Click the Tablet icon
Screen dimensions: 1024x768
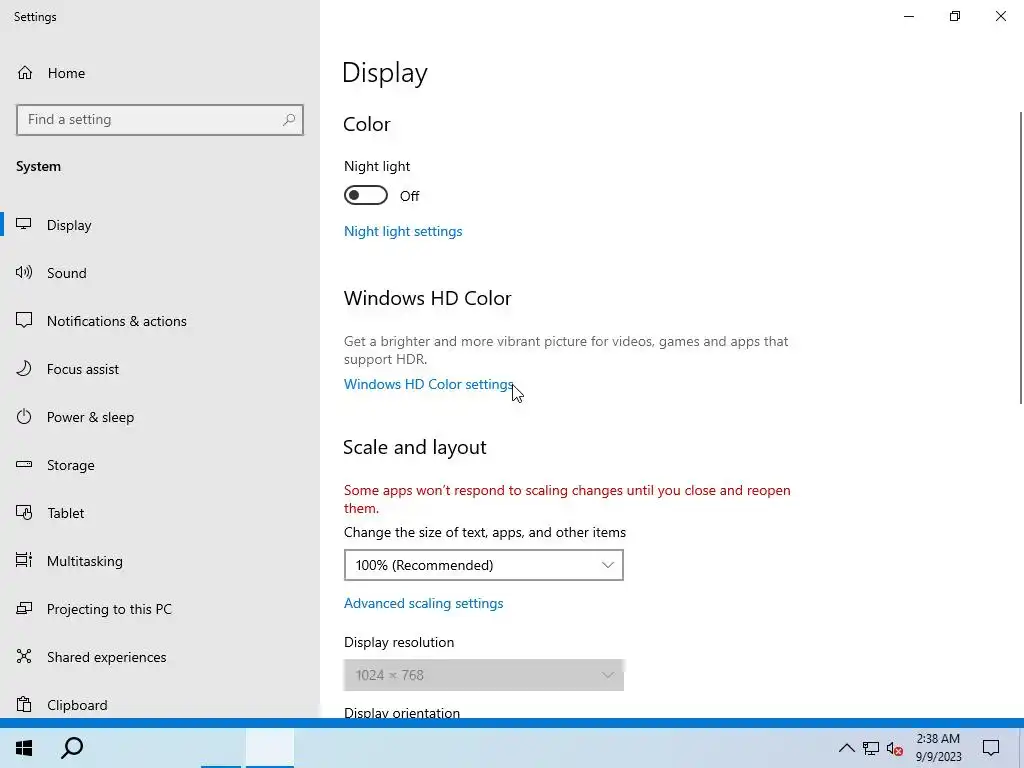click(x=24, y=513)
